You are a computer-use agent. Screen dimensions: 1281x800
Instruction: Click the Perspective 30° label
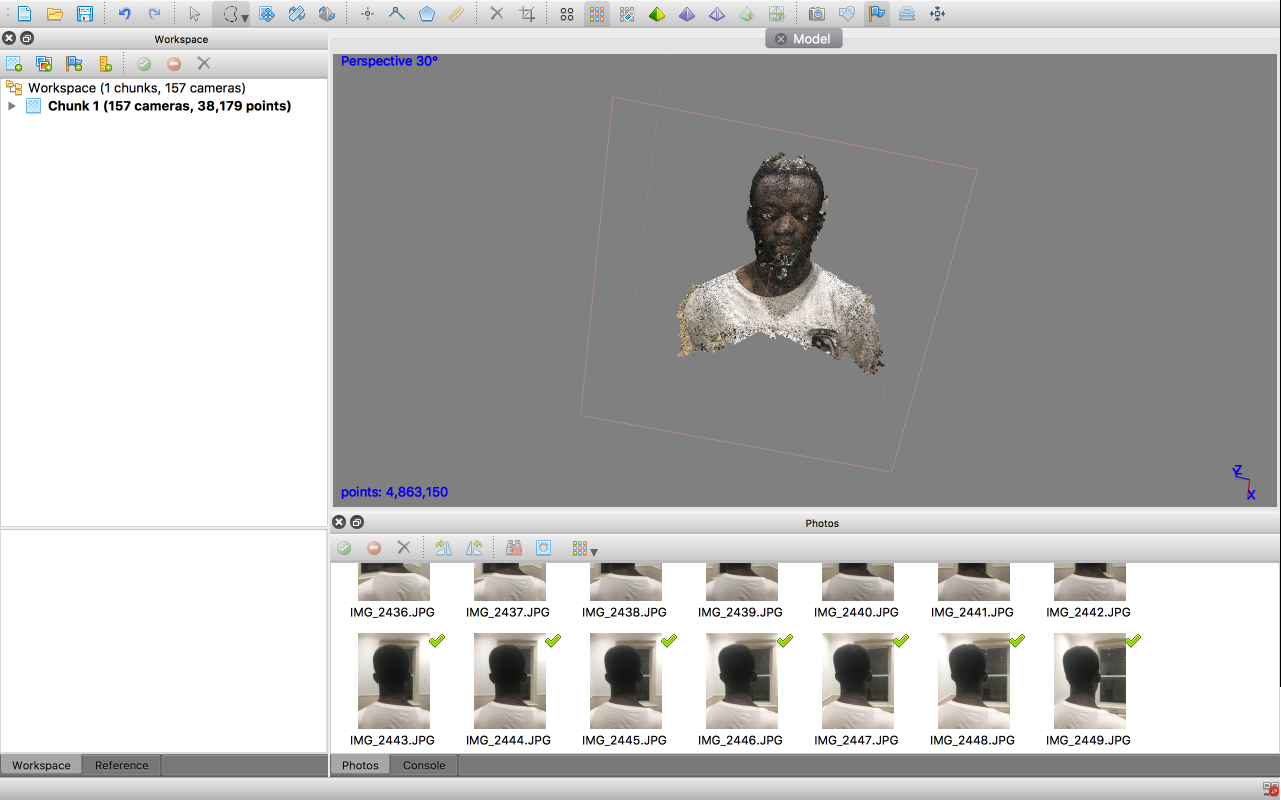tap(389, 61)
